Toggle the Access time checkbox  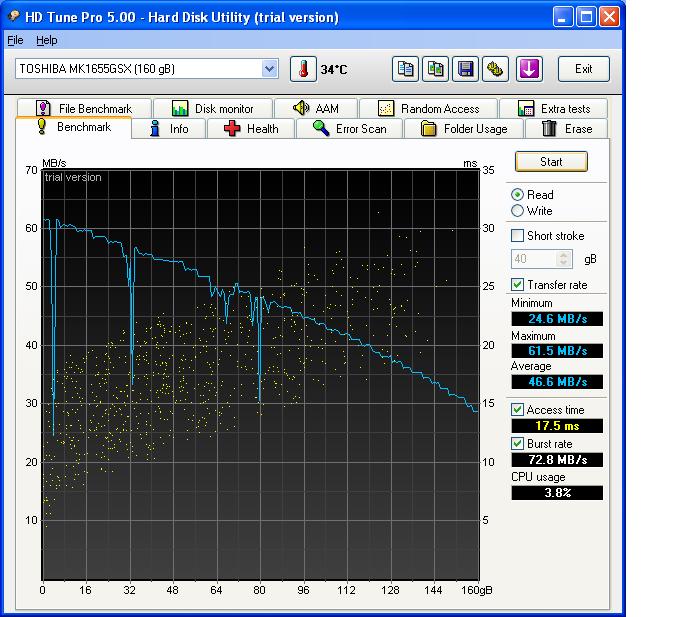pos(517,410)
